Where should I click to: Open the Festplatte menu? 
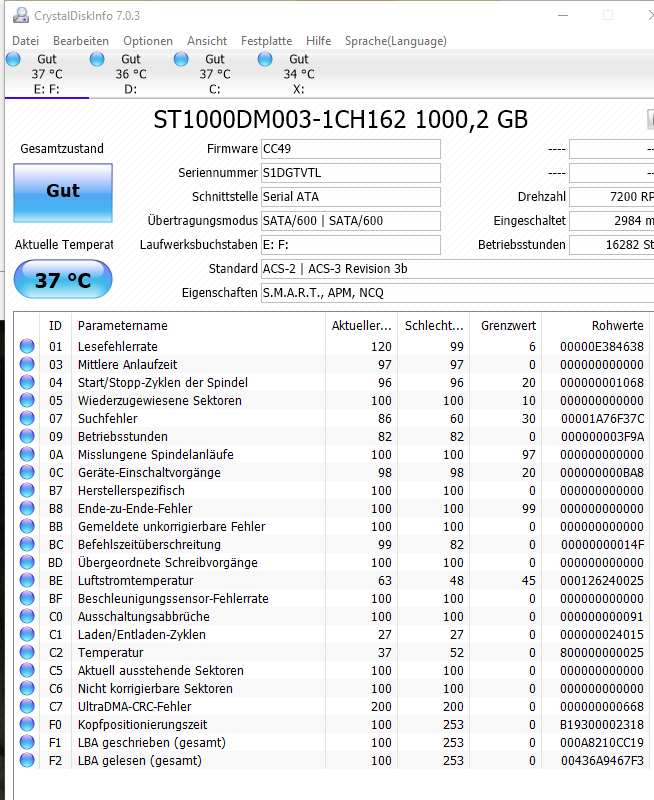point(266,41)
